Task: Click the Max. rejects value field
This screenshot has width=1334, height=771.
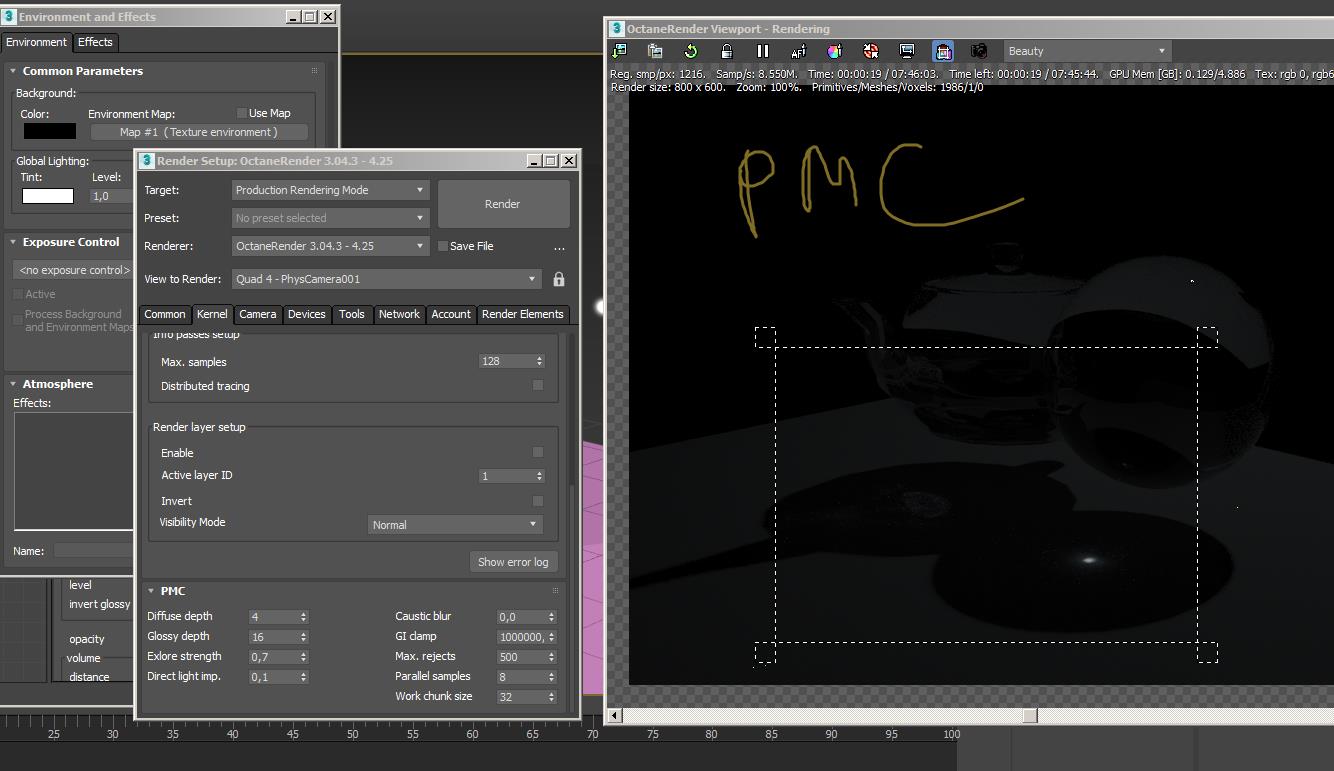Action: 521,657
